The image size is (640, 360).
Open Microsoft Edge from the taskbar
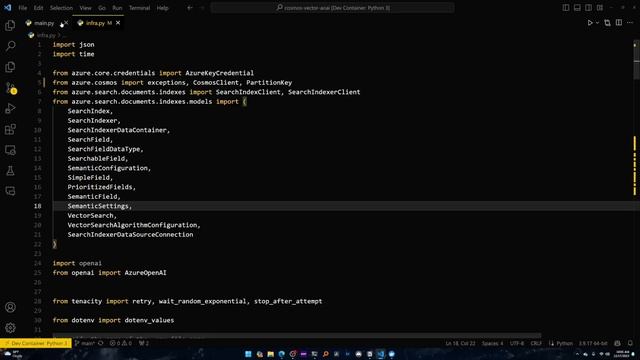click(282, 354)
